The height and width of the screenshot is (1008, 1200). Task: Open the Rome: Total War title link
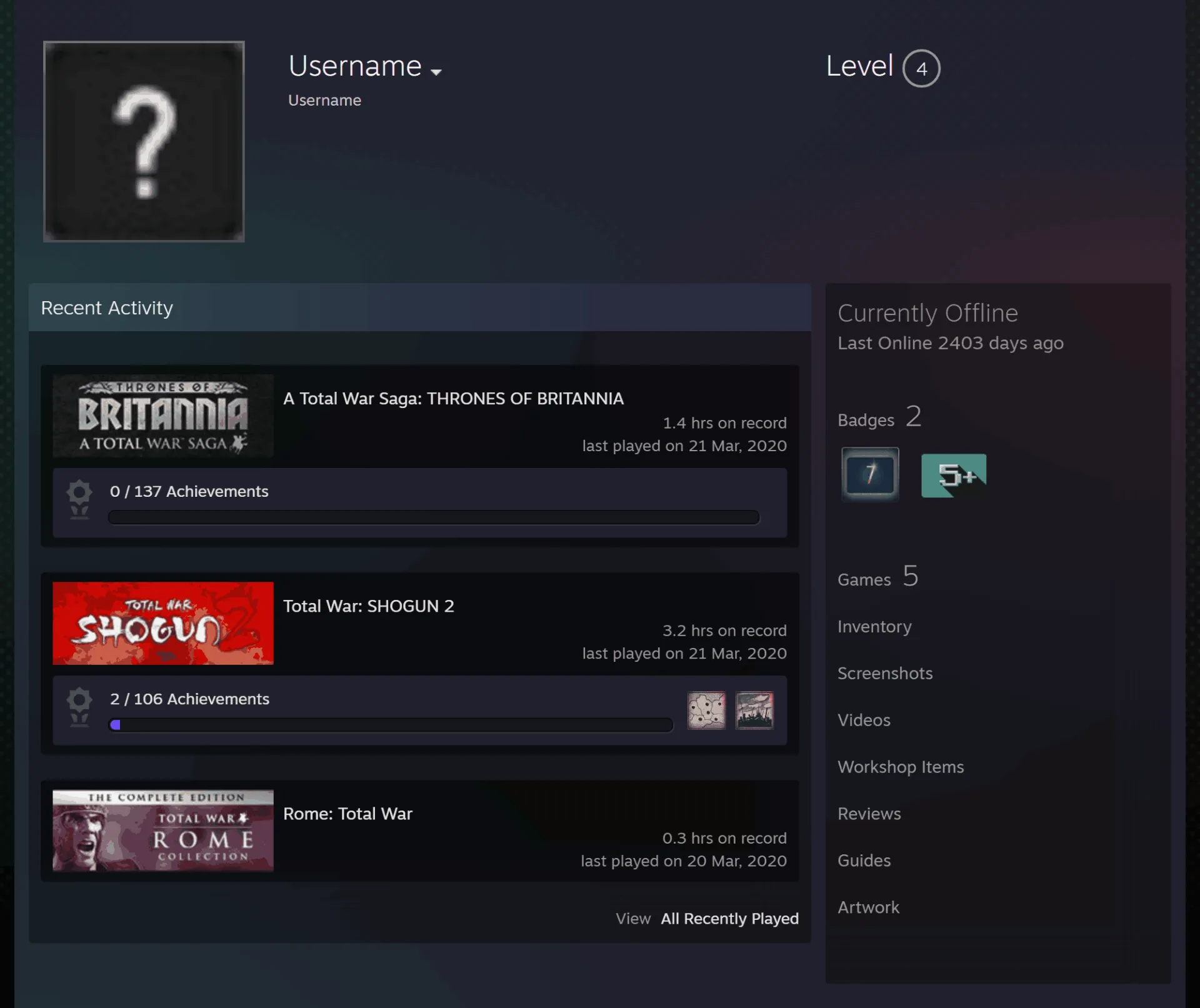(347, 814)
